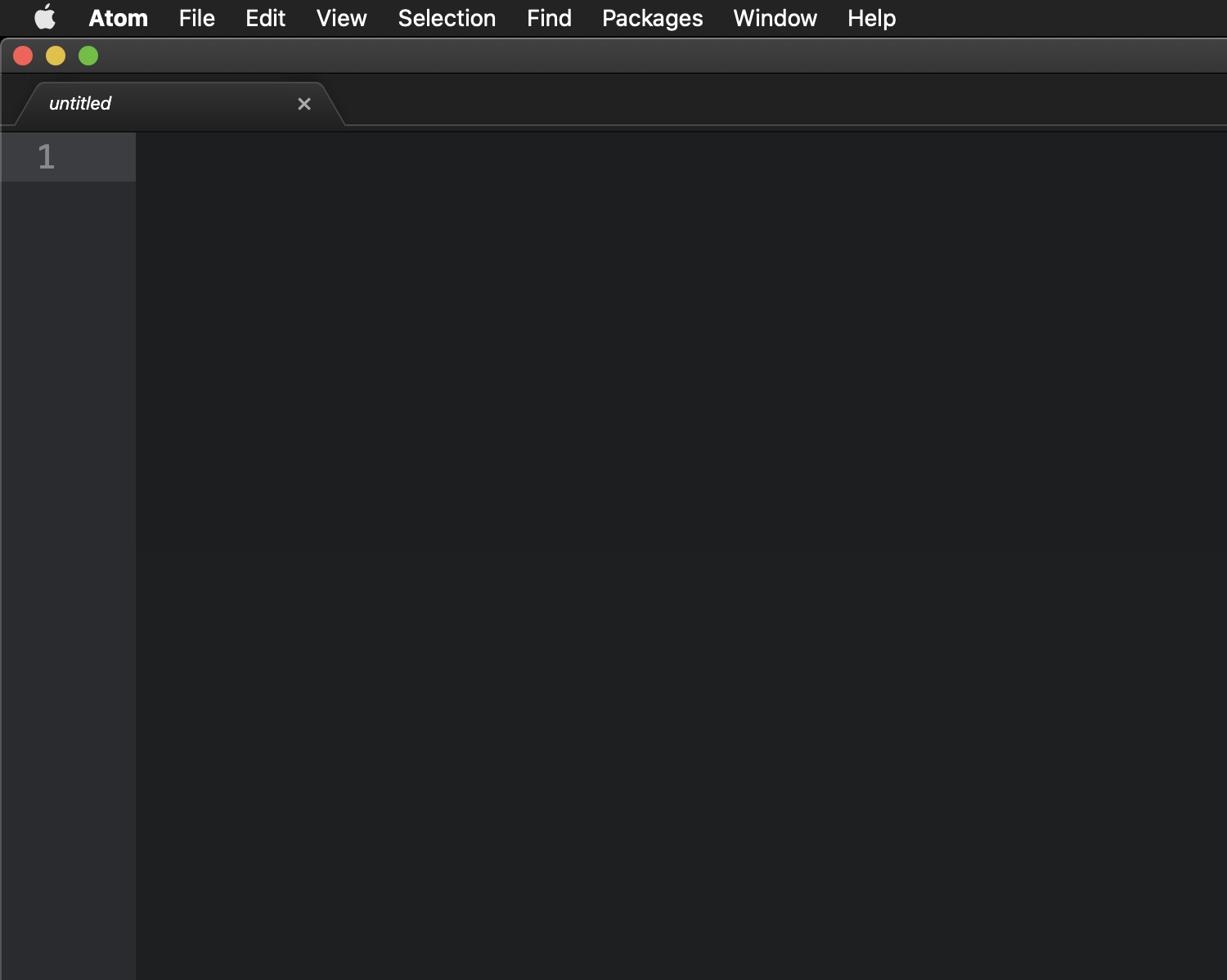
Task: Click the window title bar
Action: coord(613,56)
